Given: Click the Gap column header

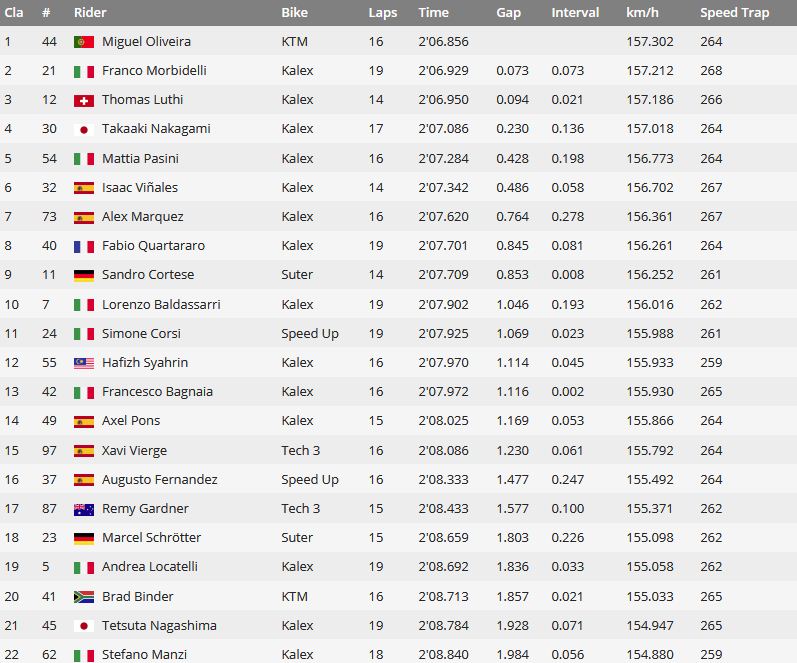Looking at the screenshot, I should pos(508,12).
